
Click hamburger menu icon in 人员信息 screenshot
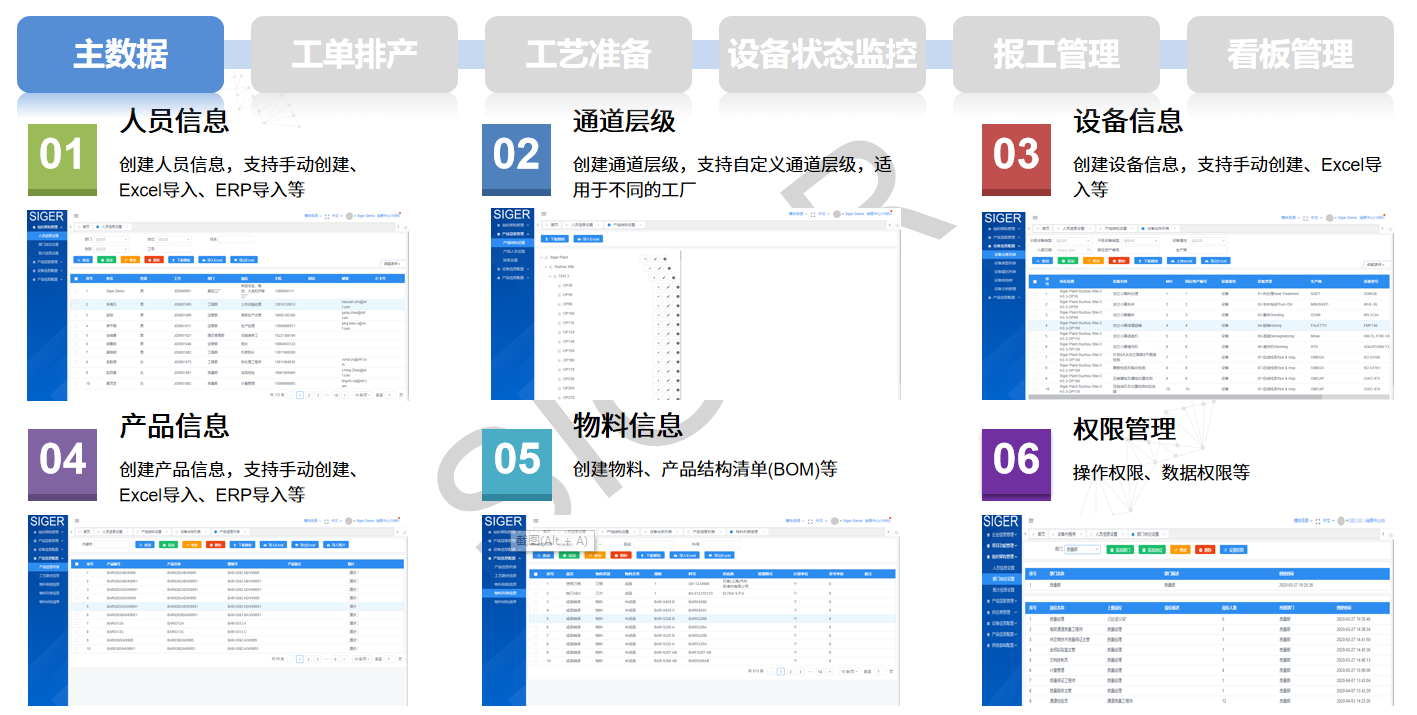(x=76, y=216)
